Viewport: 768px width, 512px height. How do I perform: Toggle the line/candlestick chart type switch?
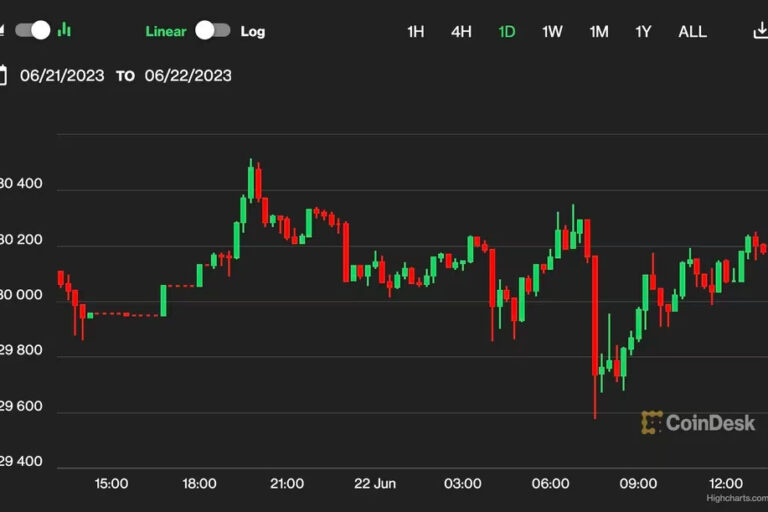tap(33, 30)
